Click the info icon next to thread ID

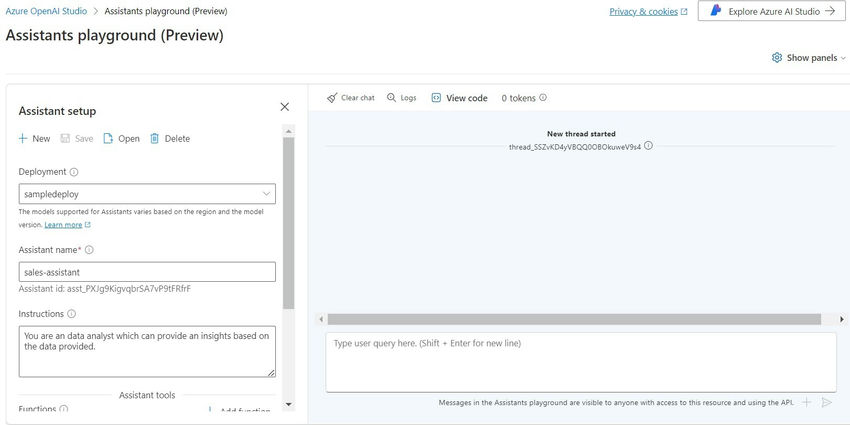(648, 146)
